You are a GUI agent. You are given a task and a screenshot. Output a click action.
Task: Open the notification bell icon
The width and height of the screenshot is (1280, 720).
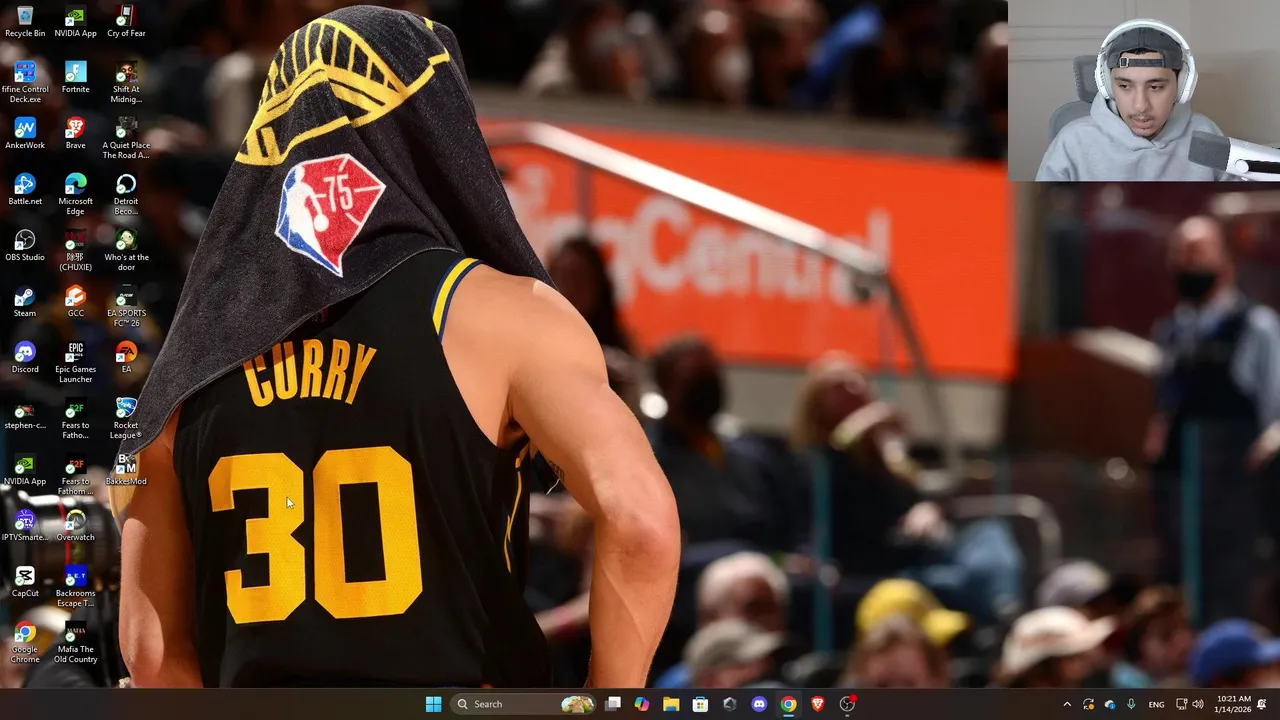click(x=1262, y=704)
